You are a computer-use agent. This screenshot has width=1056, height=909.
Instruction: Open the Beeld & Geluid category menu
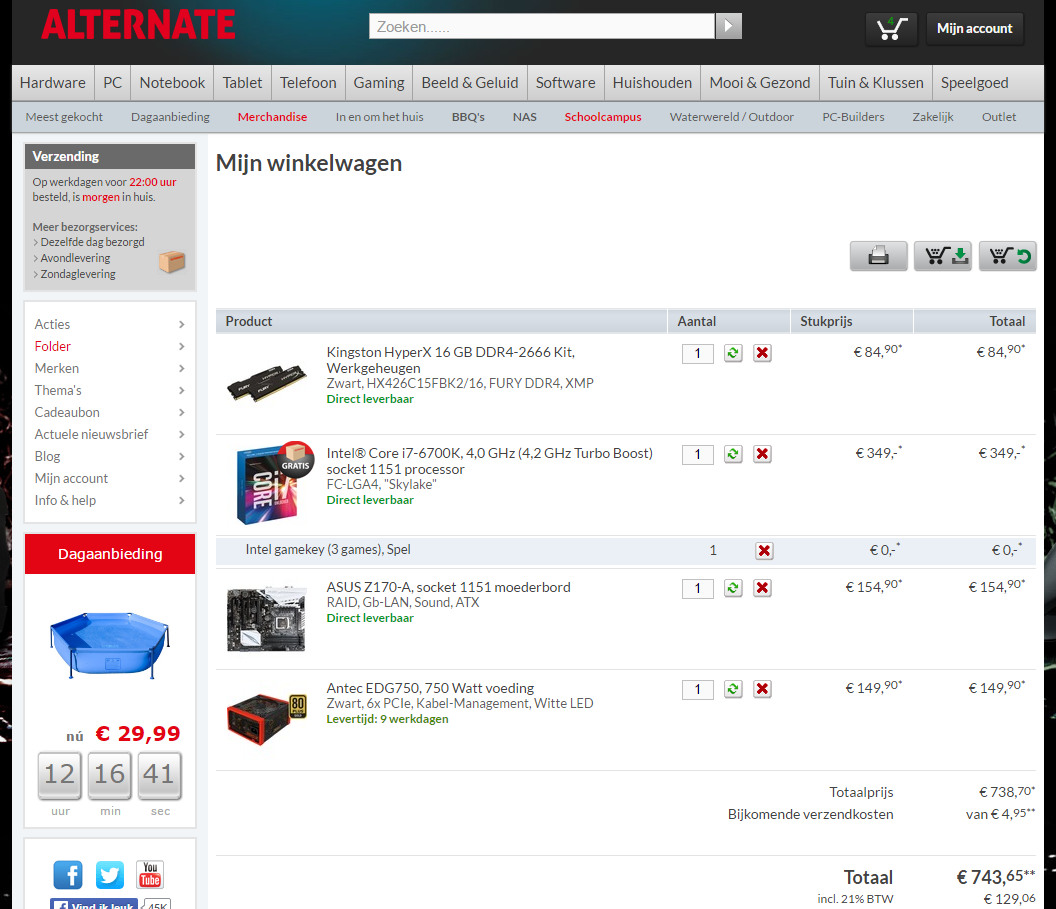(470, 83)
